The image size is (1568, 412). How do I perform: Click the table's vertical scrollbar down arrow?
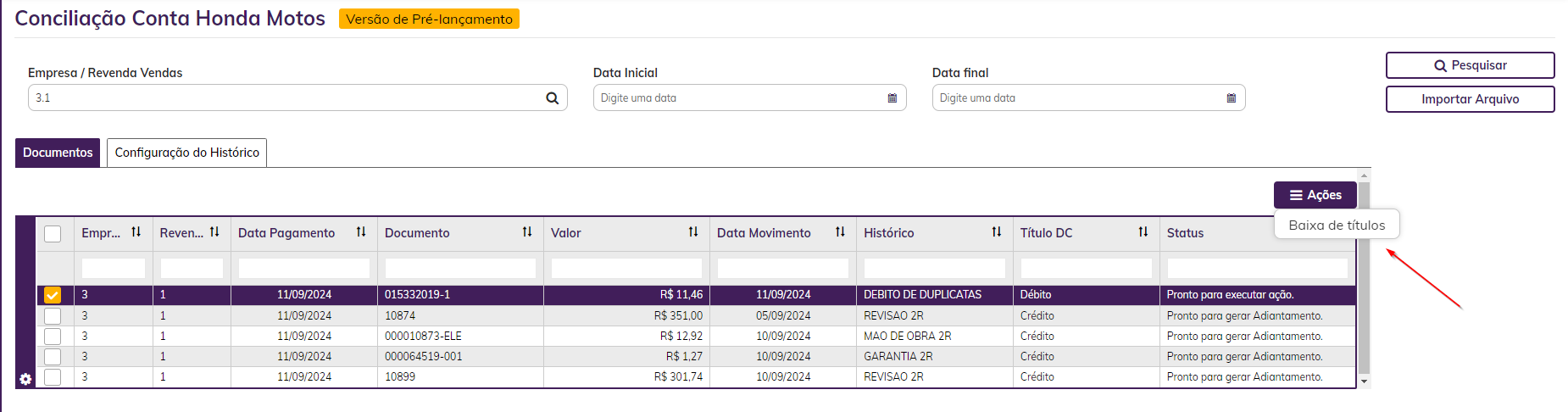1364,381
